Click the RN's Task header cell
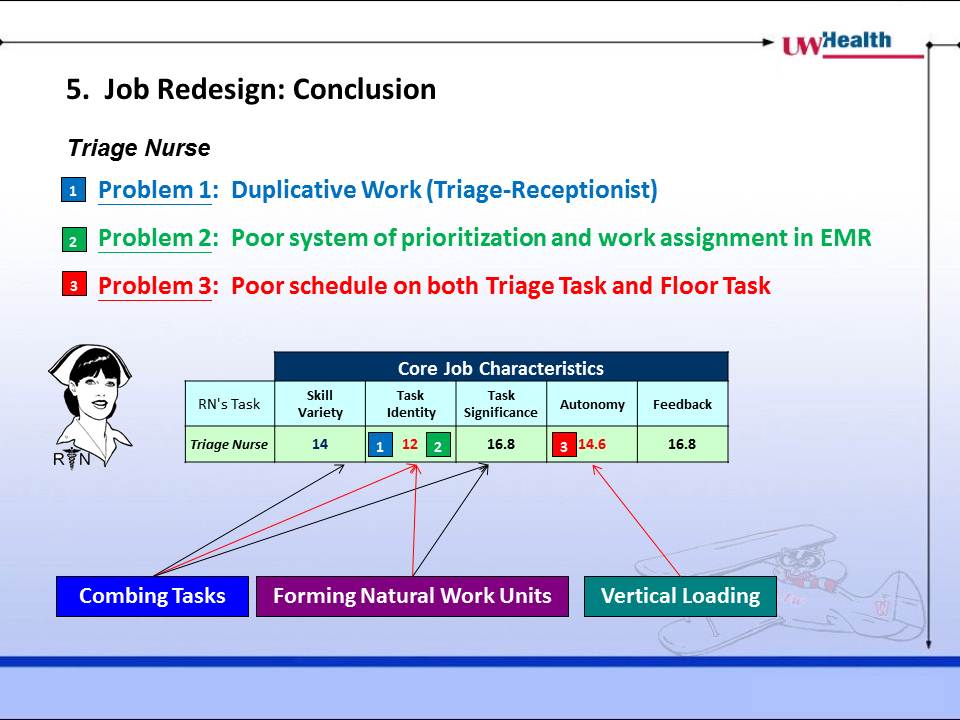The image size is (960, 720). (x=230, y=404)
